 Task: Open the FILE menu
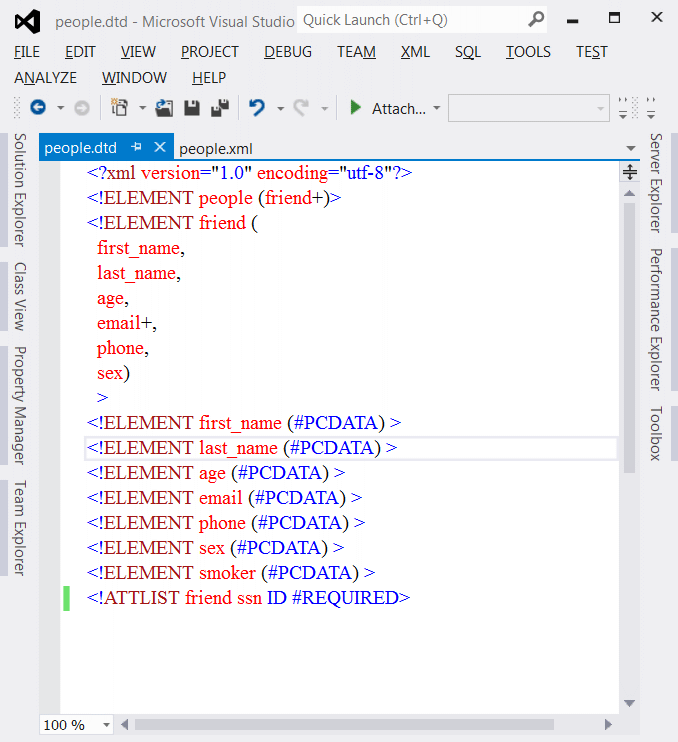[27, 52]
